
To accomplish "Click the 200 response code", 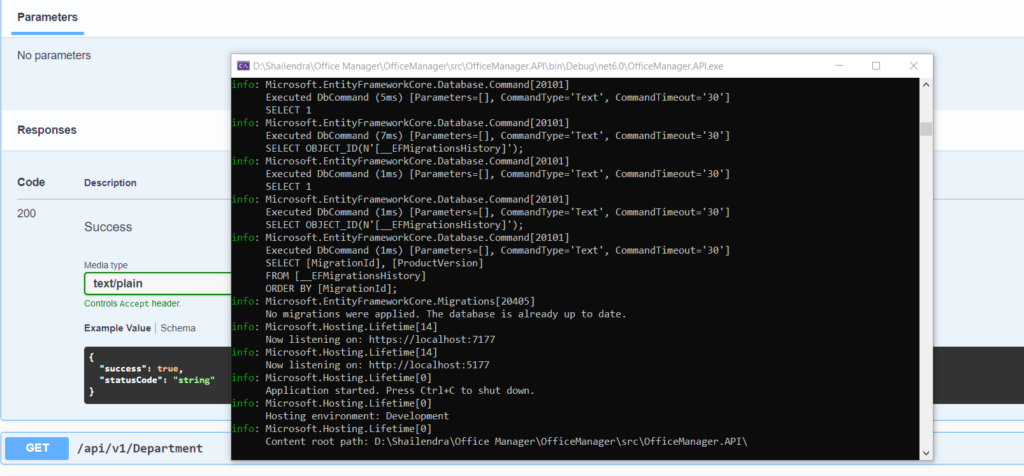I will click(27, 213).
